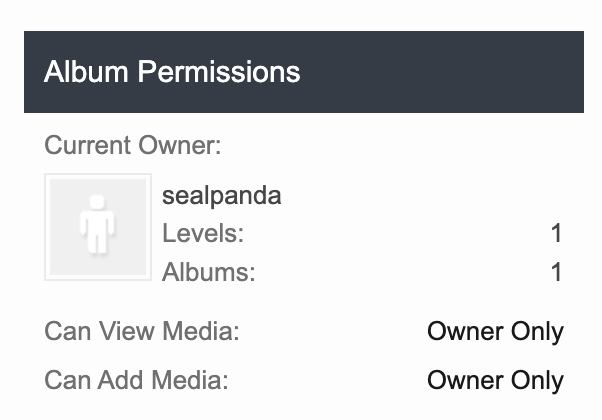Click the word Owner in Current Owner
The height and width of the screenshot is (420, 602).
click(x=179, y=145)
